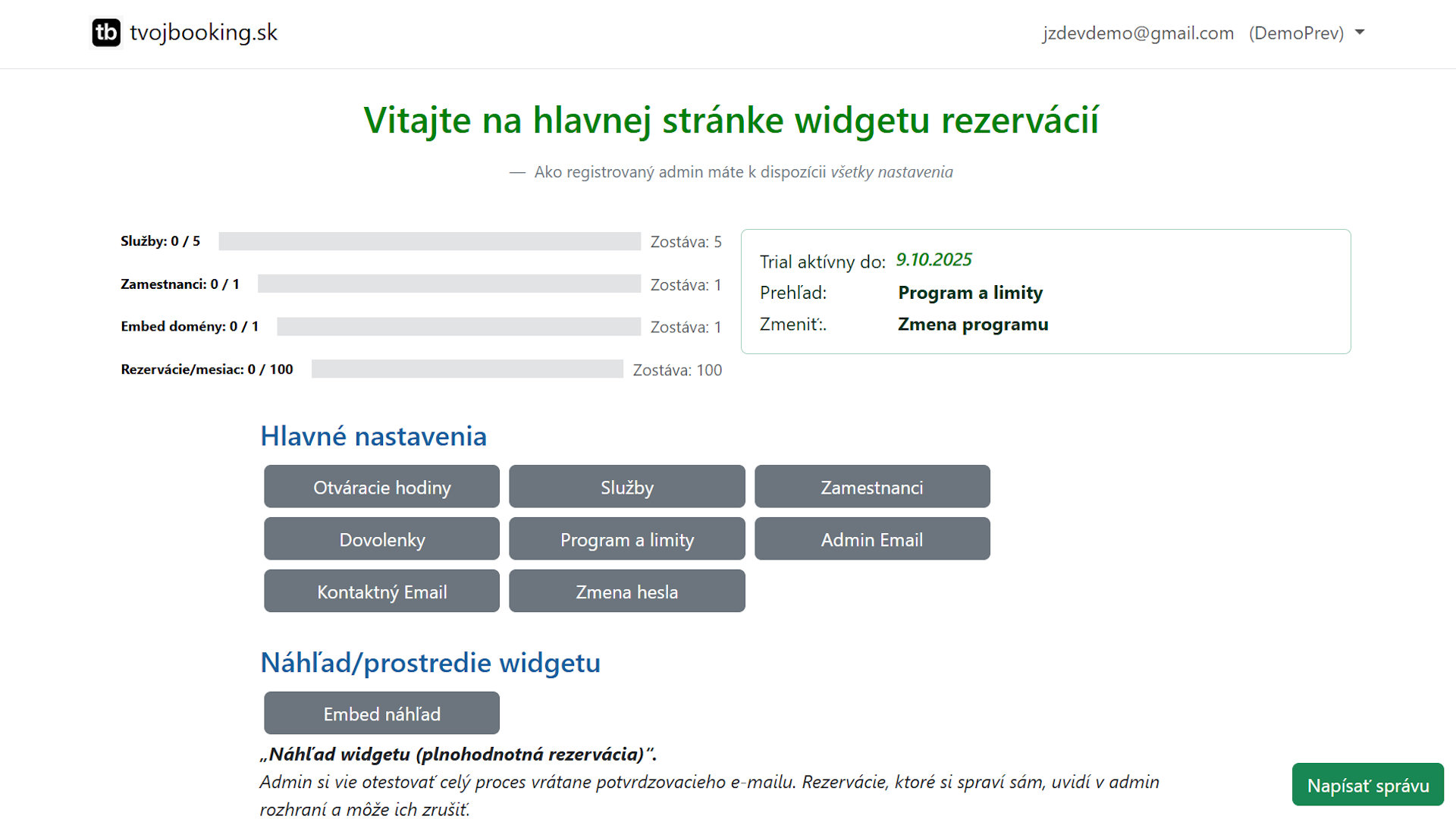Click the Program a limity button
This screenshot has width=1456, height=819.
(626, 539)
